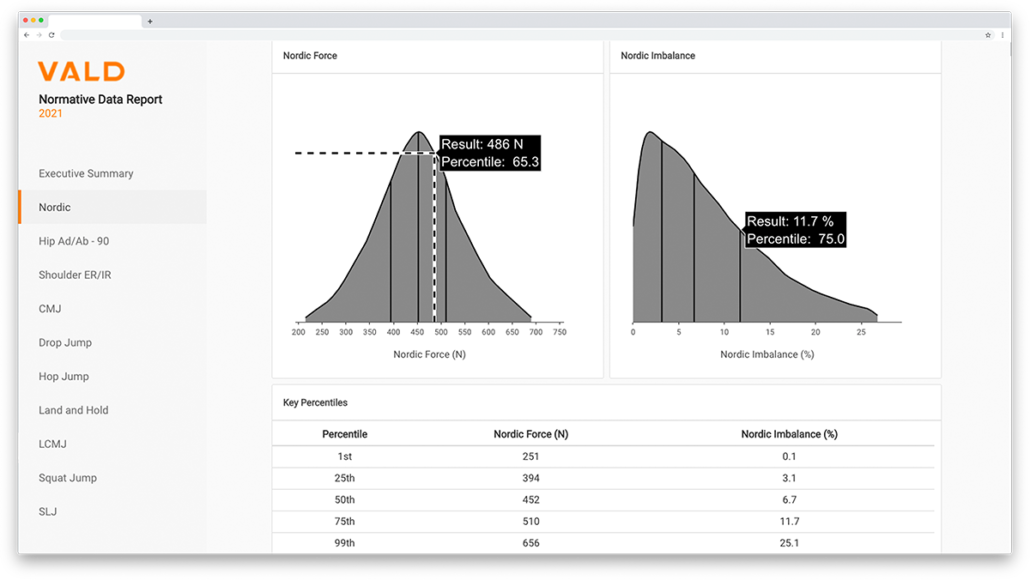Select the 1st percentile row label
Screen dimensions: 1030x580
coord(344,457)
